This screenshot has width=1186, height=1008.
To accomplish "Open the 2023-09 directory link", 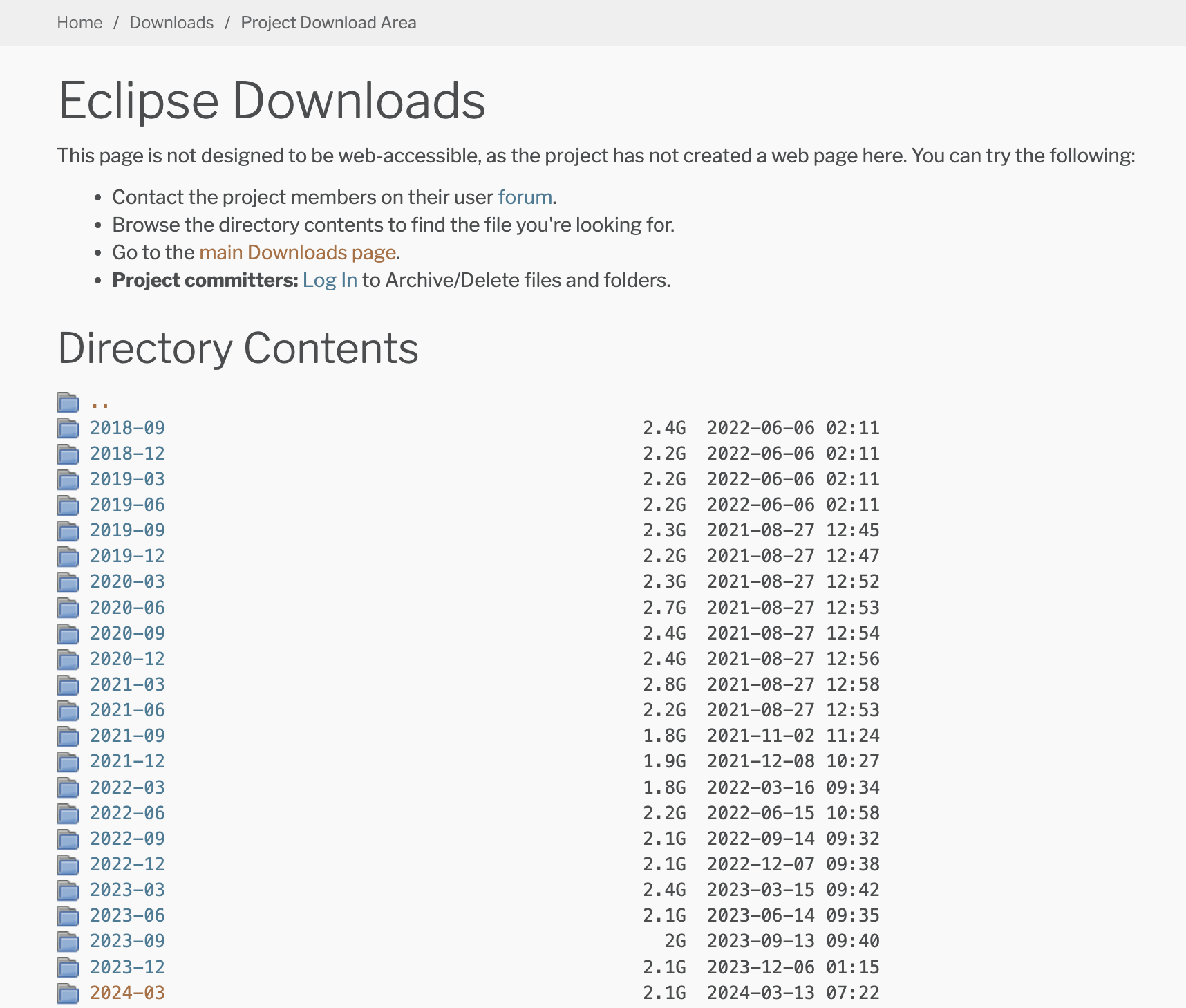I will click(x=127, y=941).
